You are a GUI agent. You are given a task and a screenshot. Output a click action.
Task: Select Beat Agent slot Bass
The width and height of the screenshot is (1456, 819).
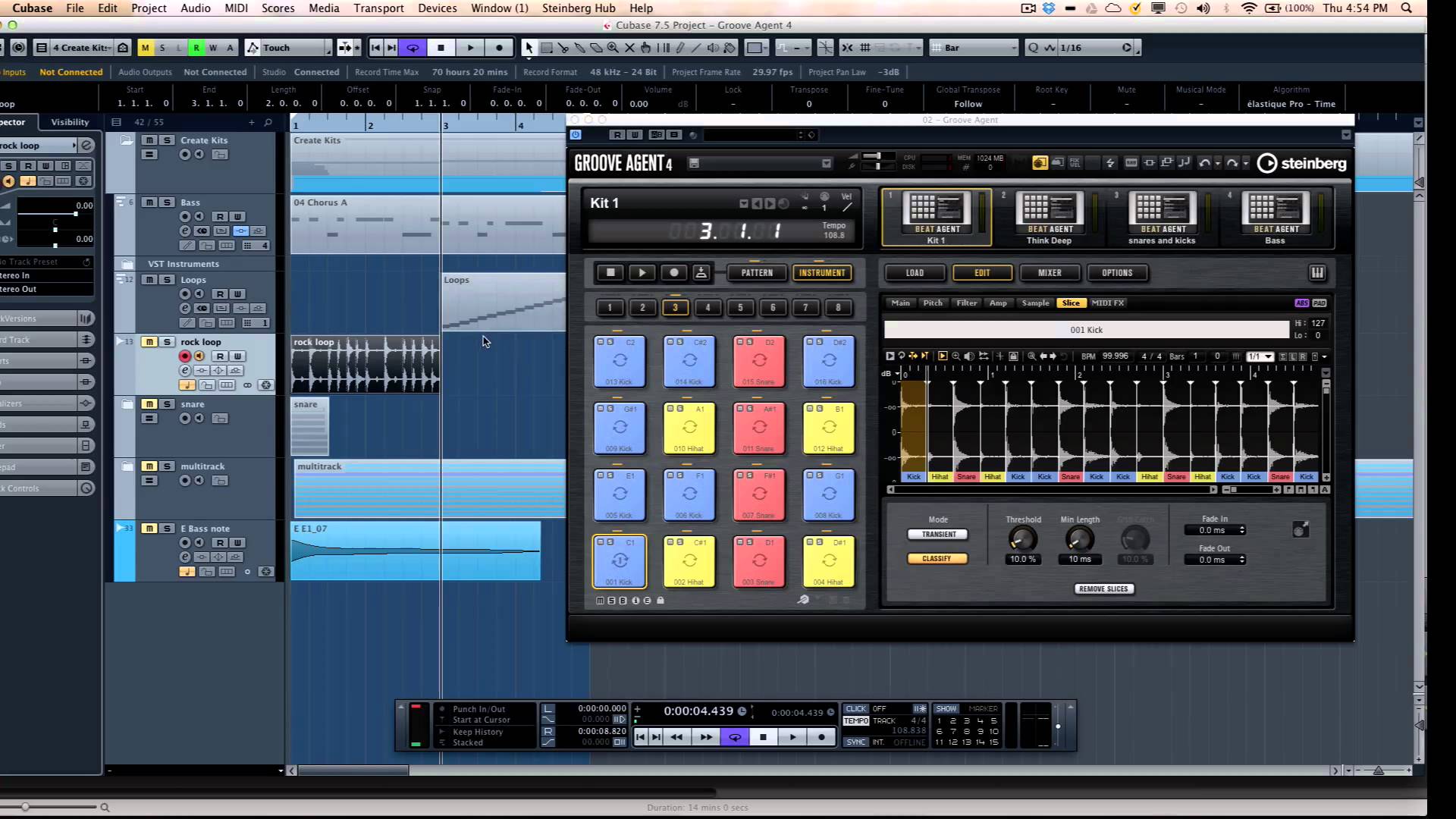(x=1275, y=218)
